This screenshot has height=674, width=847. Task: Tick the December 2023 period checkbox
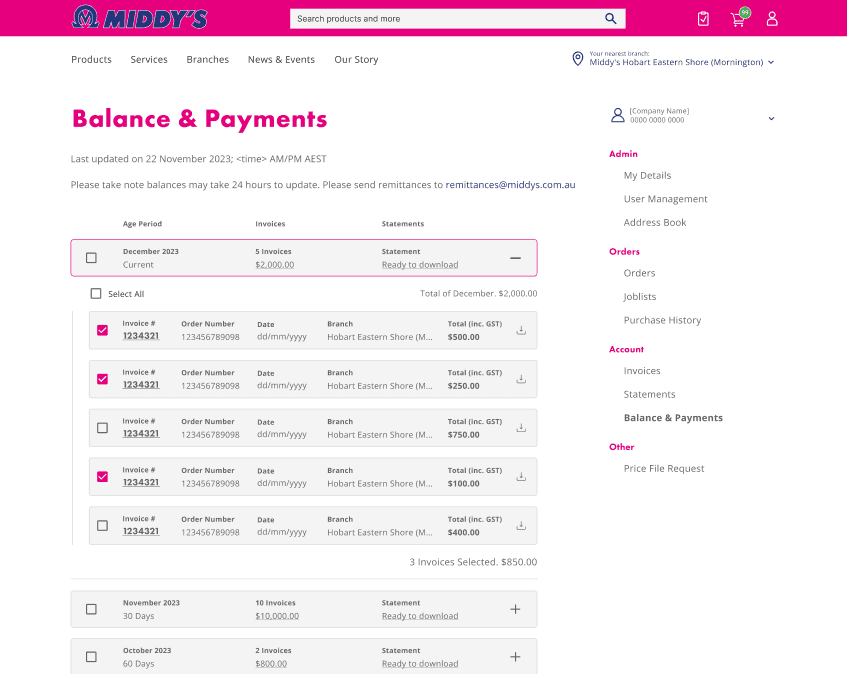tap(91, 258)
